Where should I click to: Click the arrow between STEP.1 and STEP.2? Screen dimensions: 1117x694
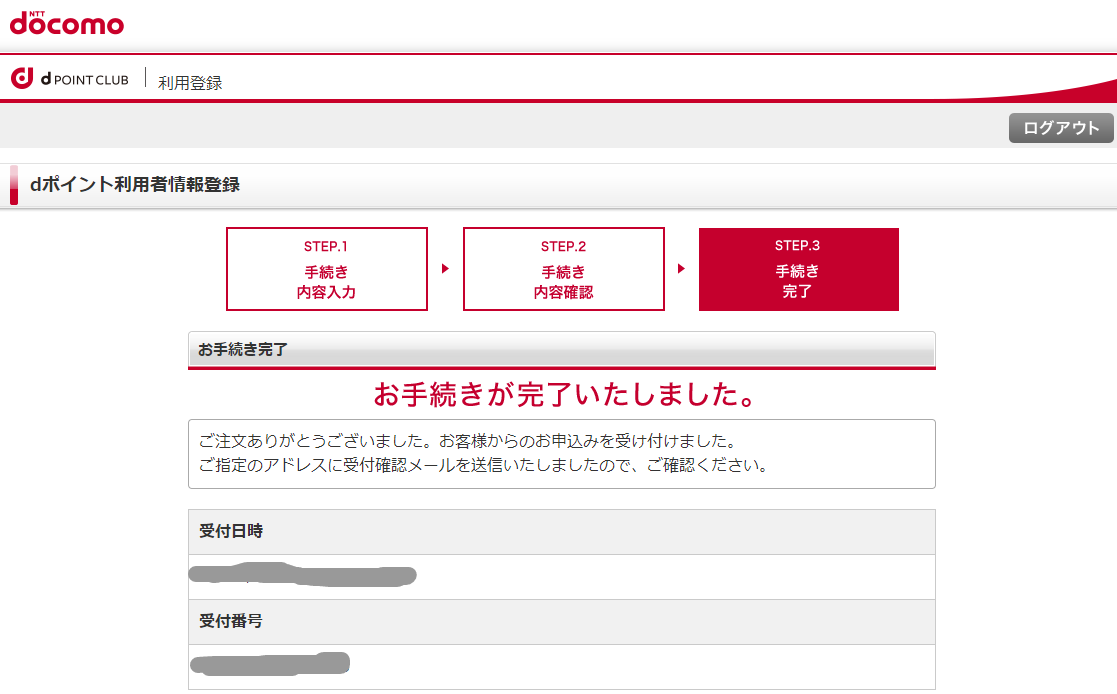(445, 269)
